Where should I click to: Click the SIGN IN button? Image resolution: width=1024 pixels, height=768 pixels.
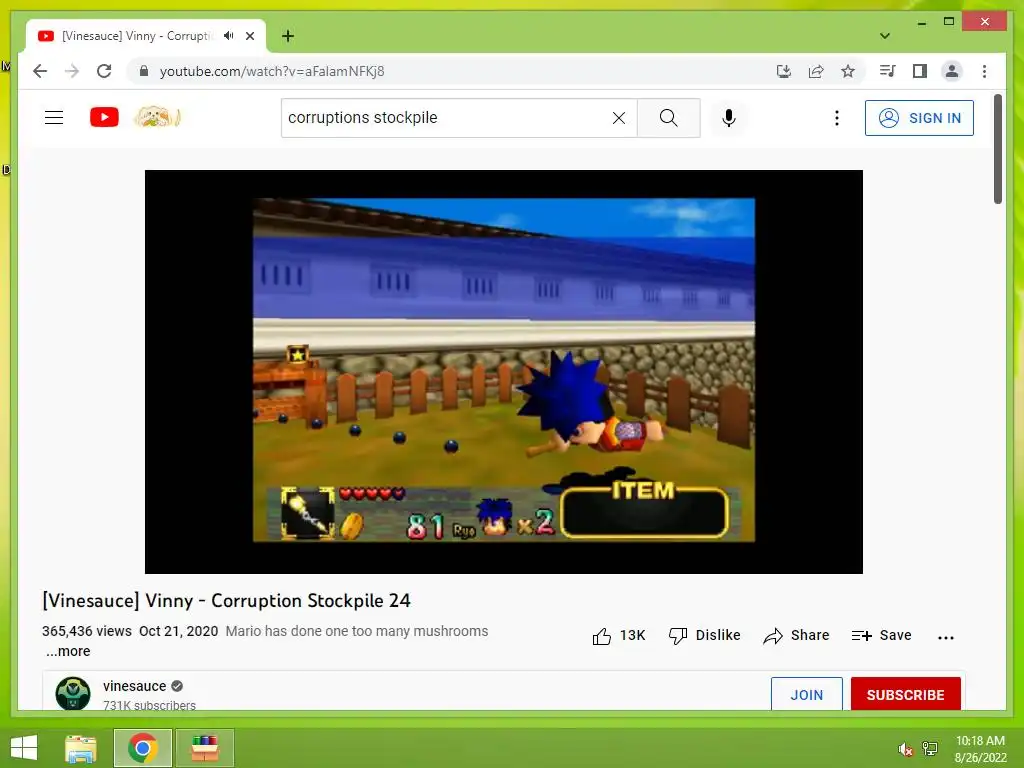click(920, 118)
